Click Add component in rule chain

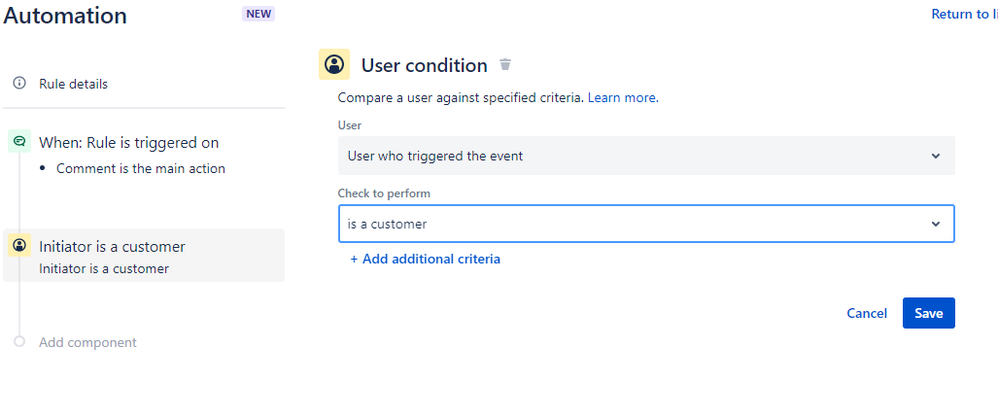88,342
